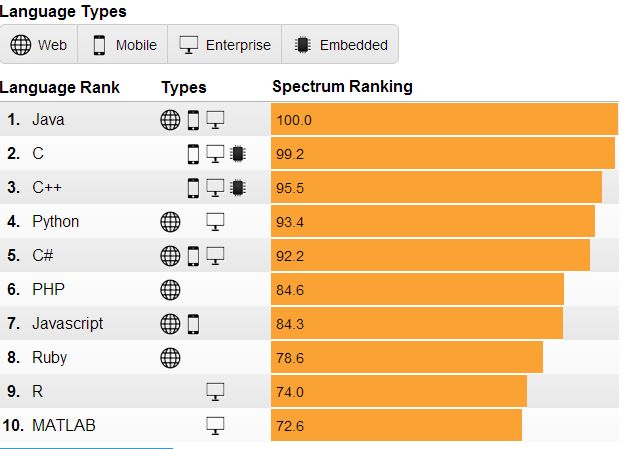The height and width of the screenshot is (449, 628).
Task: Click the globe icon in Python row
Action: point(171,222)
